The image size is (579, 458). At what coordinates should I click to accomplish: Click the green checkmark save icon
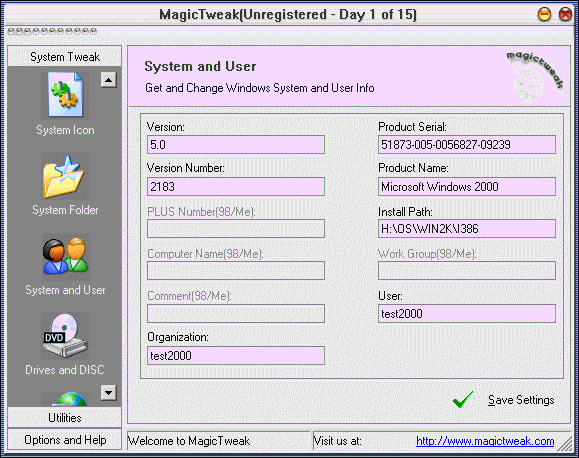(463, 400)
